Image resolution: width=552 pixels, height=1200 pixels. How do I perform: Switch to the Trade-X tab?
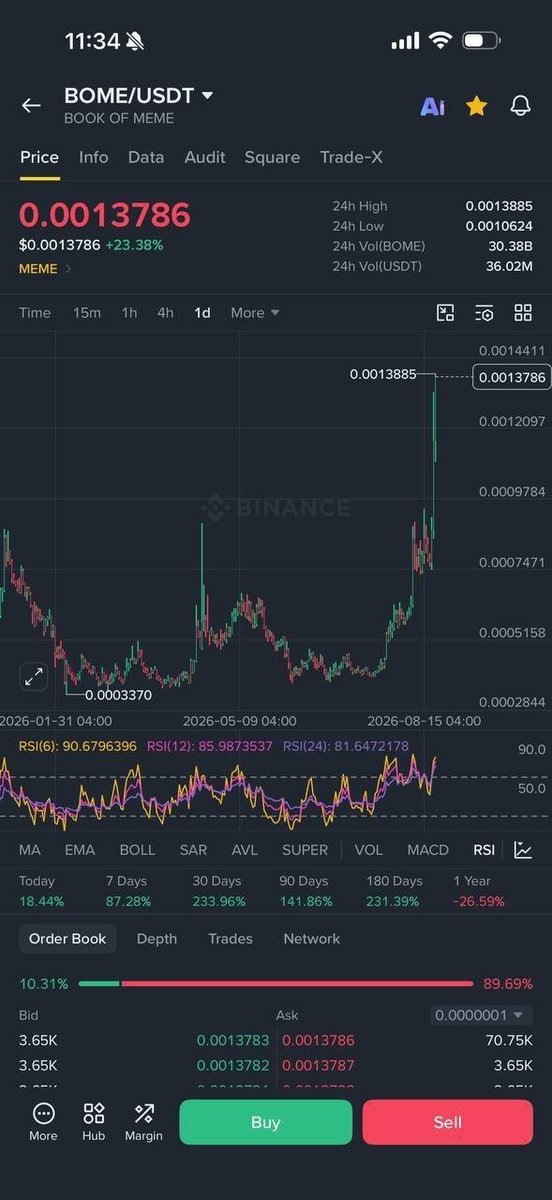(x=351, y=157)
